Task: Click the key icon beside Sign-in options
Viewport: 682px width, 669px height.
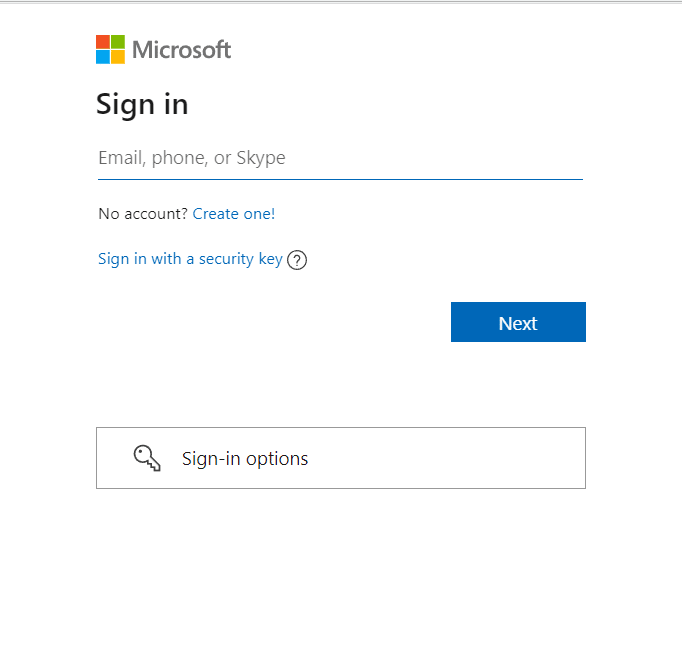Action: point(147,458)
